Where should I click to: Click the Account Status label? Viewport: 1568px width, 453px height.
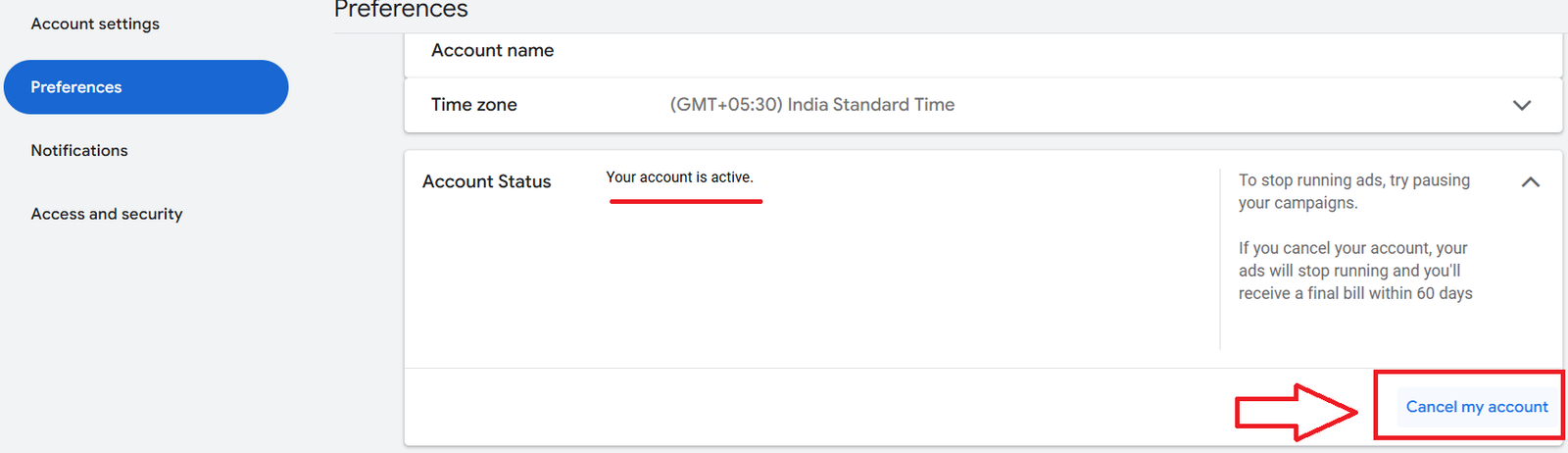click(x=486, y=181)
